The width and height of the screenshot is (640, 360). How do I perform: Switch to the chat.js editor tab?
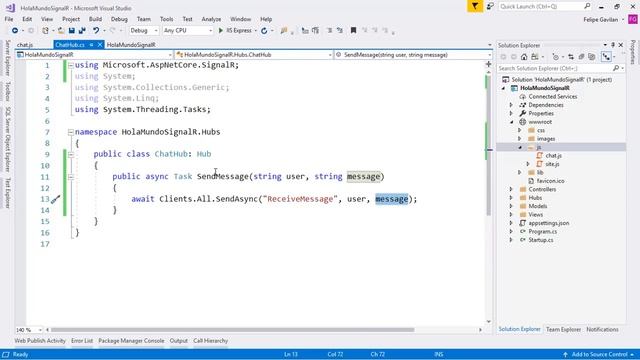pyautogui.click(x=25, y=45)
